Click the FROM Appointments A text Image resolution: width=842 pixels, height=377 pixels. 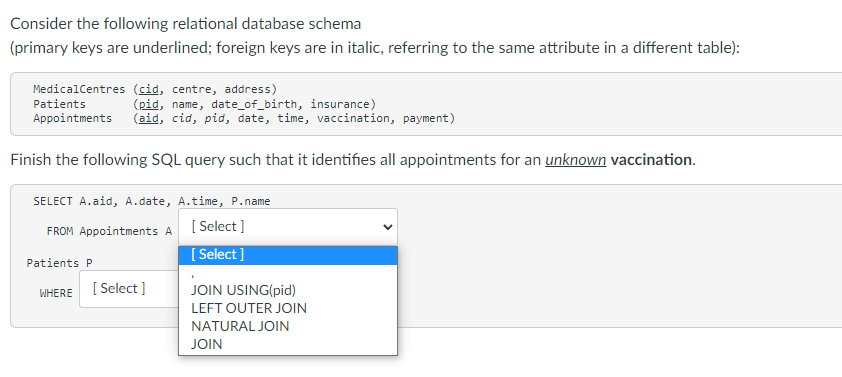click(109, 231)
